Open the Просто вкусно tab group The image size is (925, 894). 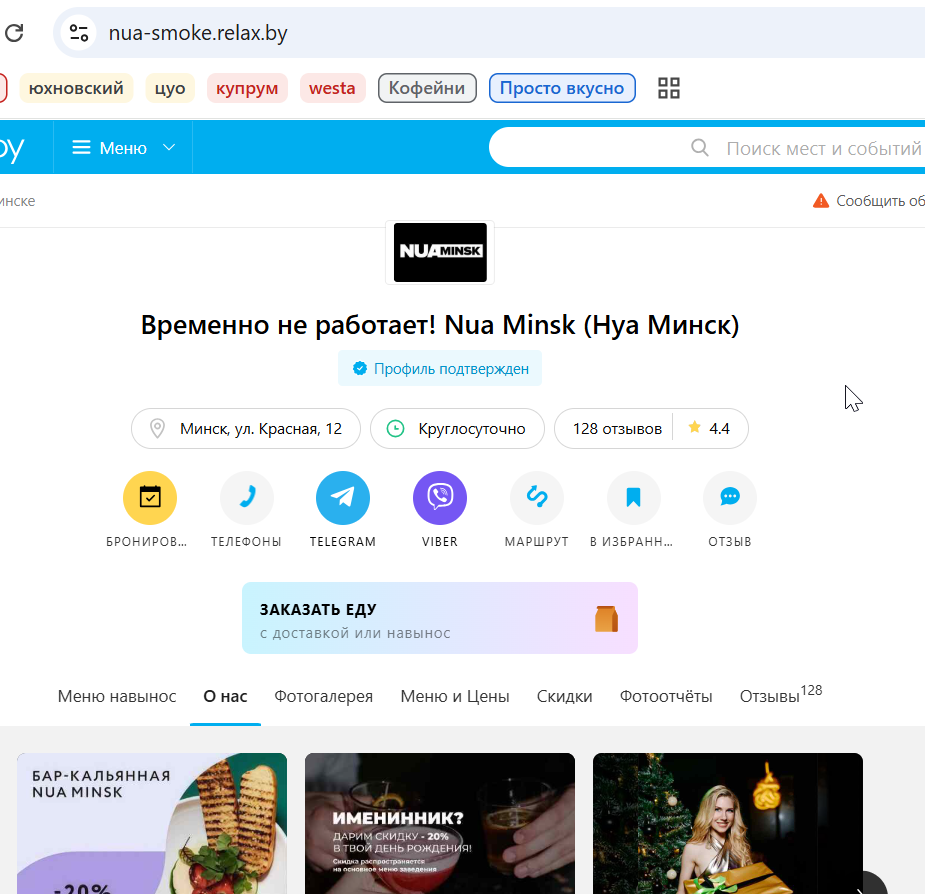562,89
